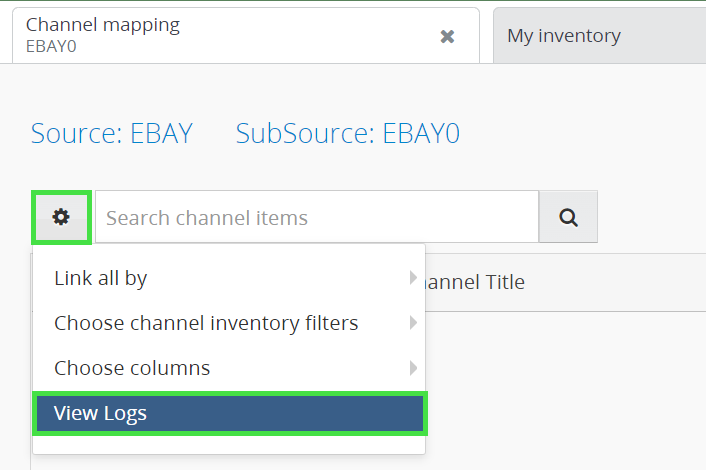Expand the Link all by submenu arrow
This screenshot has height=470, width=706.
coord(413,278)
